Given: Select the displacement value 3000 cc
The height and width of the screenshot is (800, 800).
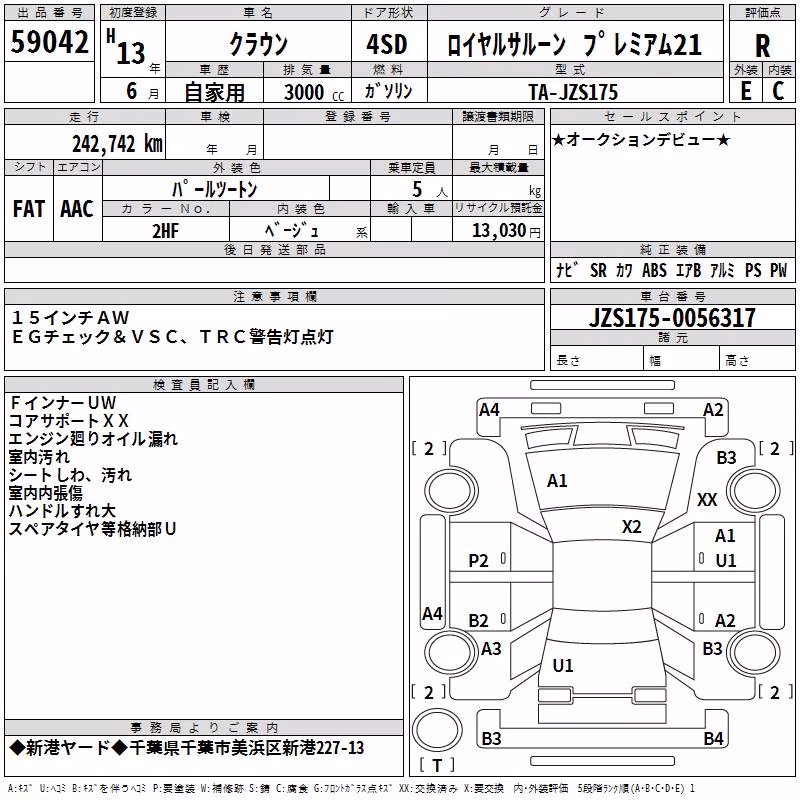Looking at the screenshot, I should (314, 92).
